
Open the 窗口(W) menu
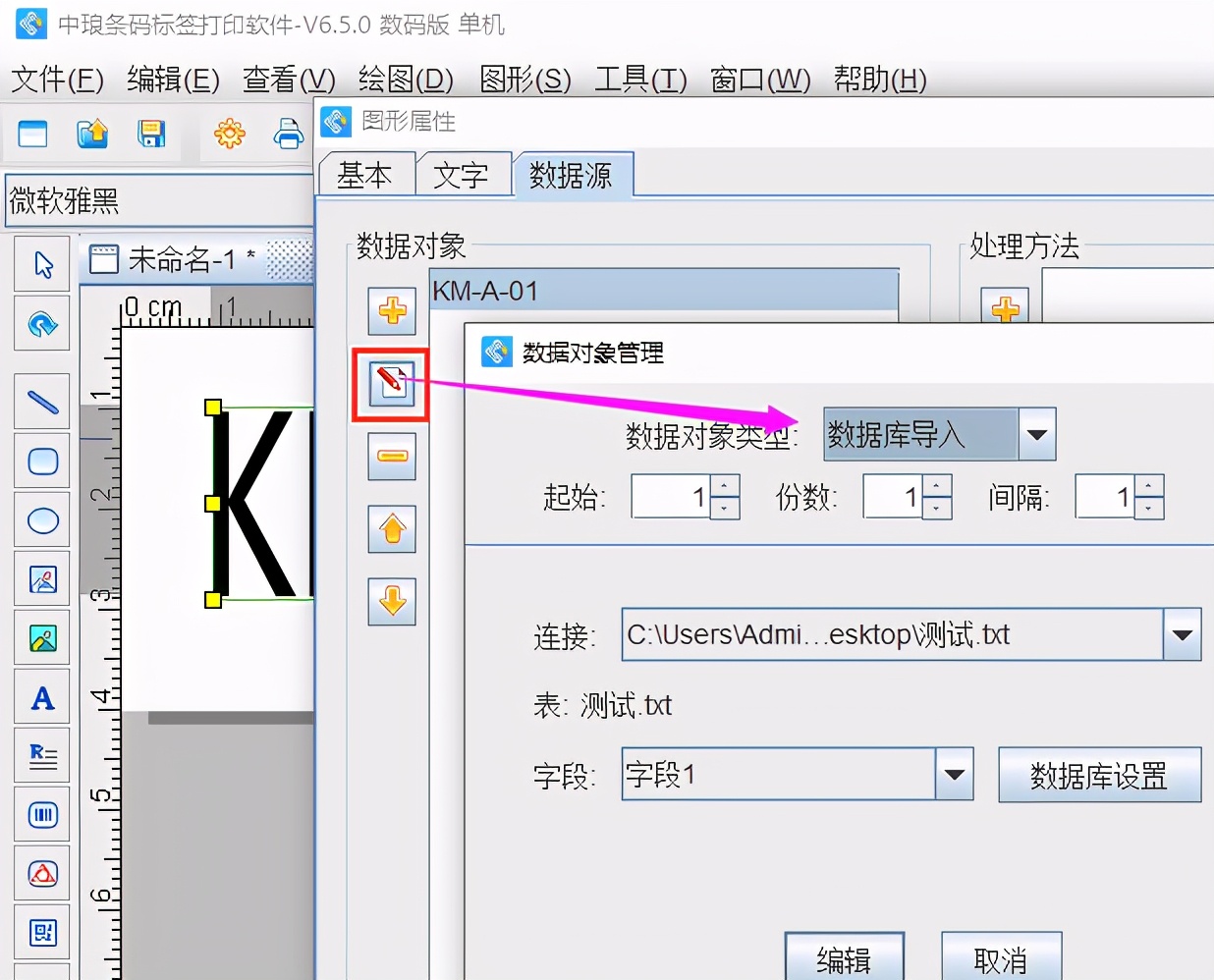point(760,79)
